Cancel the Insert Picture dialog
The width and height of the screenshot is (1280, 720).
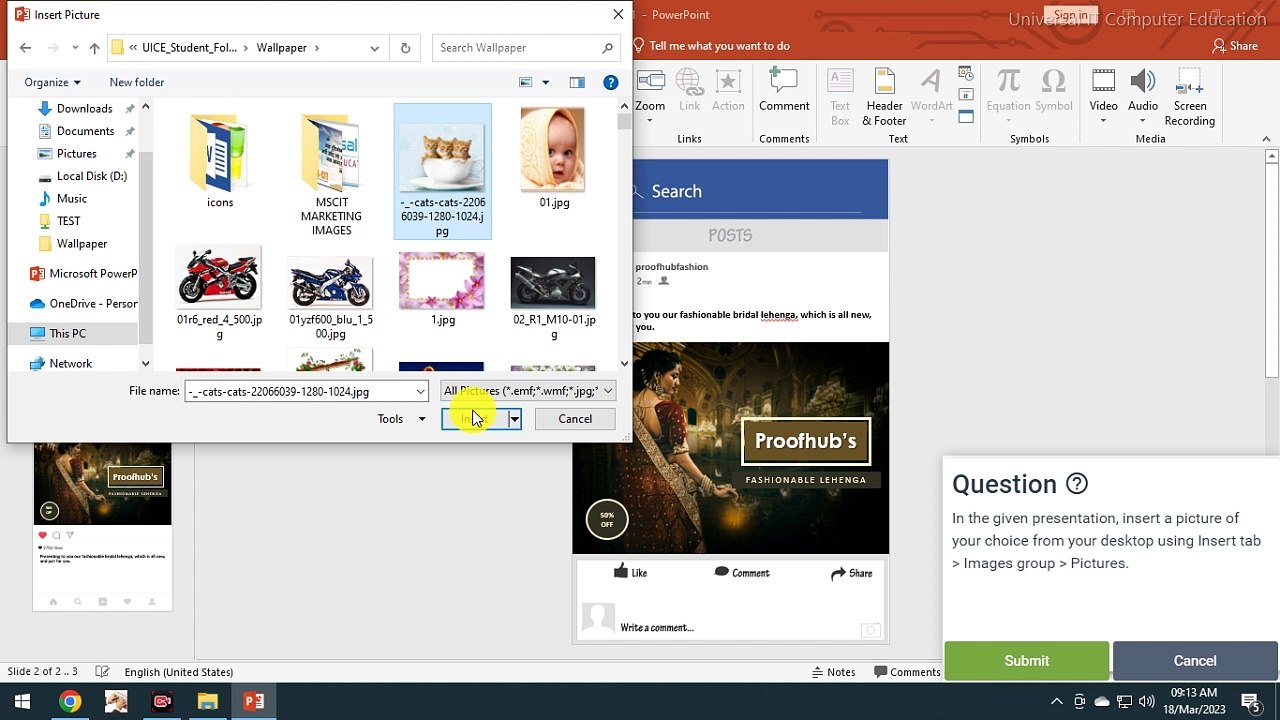pyautogui.click(x=575, y=419)
